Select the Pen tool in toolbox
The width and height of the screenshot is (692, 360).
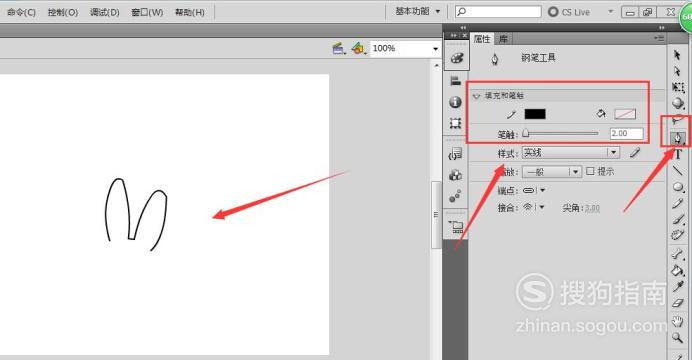pos(678,138)
